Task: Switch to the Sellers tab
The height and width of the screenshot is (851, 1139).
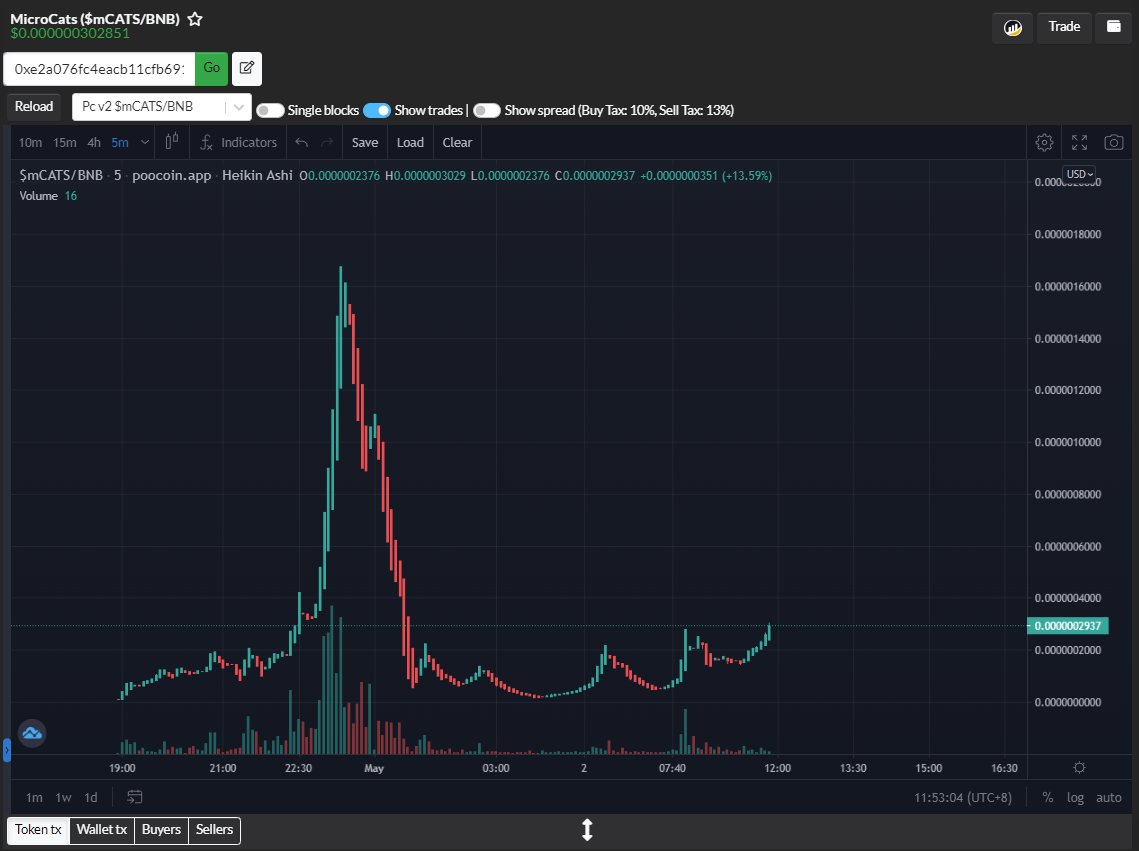Action: point(214,830)
